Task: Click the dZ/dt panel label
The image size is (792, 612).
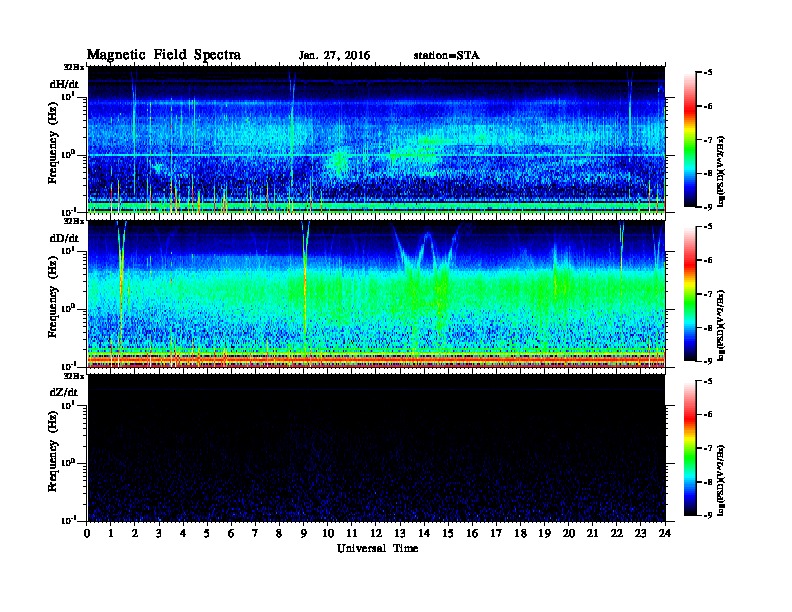Action: pyautogui.click(x=64, y=392)
